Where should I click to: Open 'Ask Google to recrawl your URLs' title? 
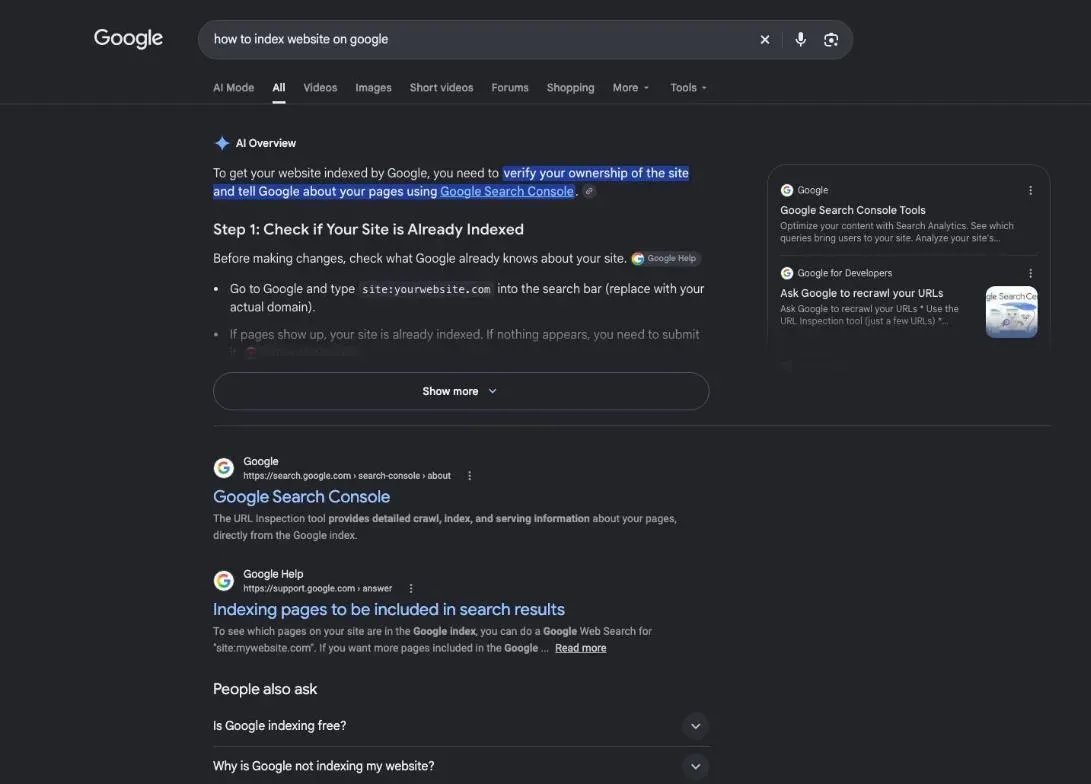point(861,294)
